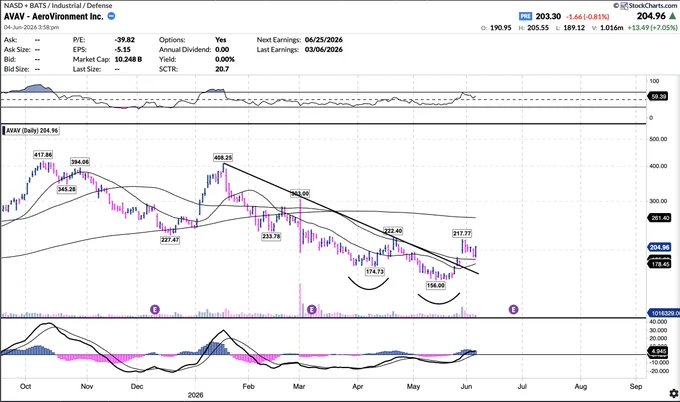Click the +13.49 (+7.05%) daily change

pyautogui.click(x=652, y=27)
